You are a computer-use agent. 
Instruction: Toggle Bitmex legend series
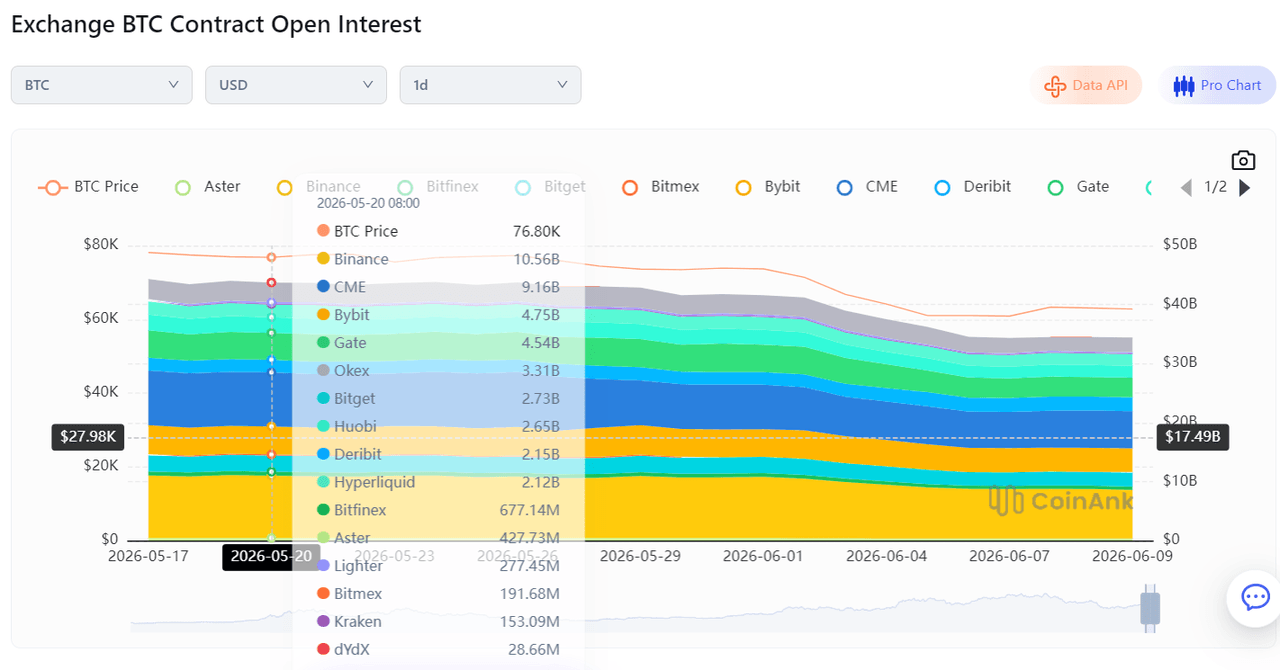(661, 187)
